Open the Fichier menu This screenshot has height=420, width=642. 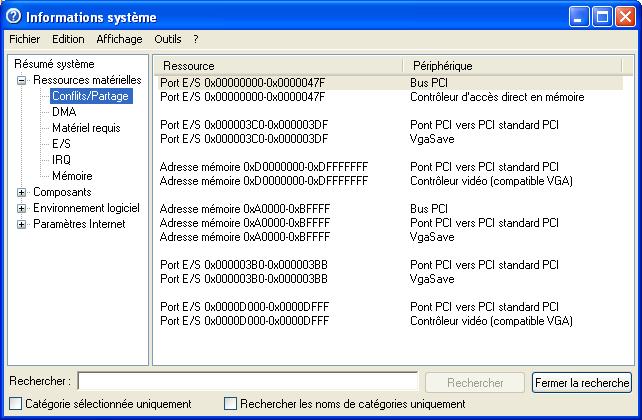coord(24,39)
